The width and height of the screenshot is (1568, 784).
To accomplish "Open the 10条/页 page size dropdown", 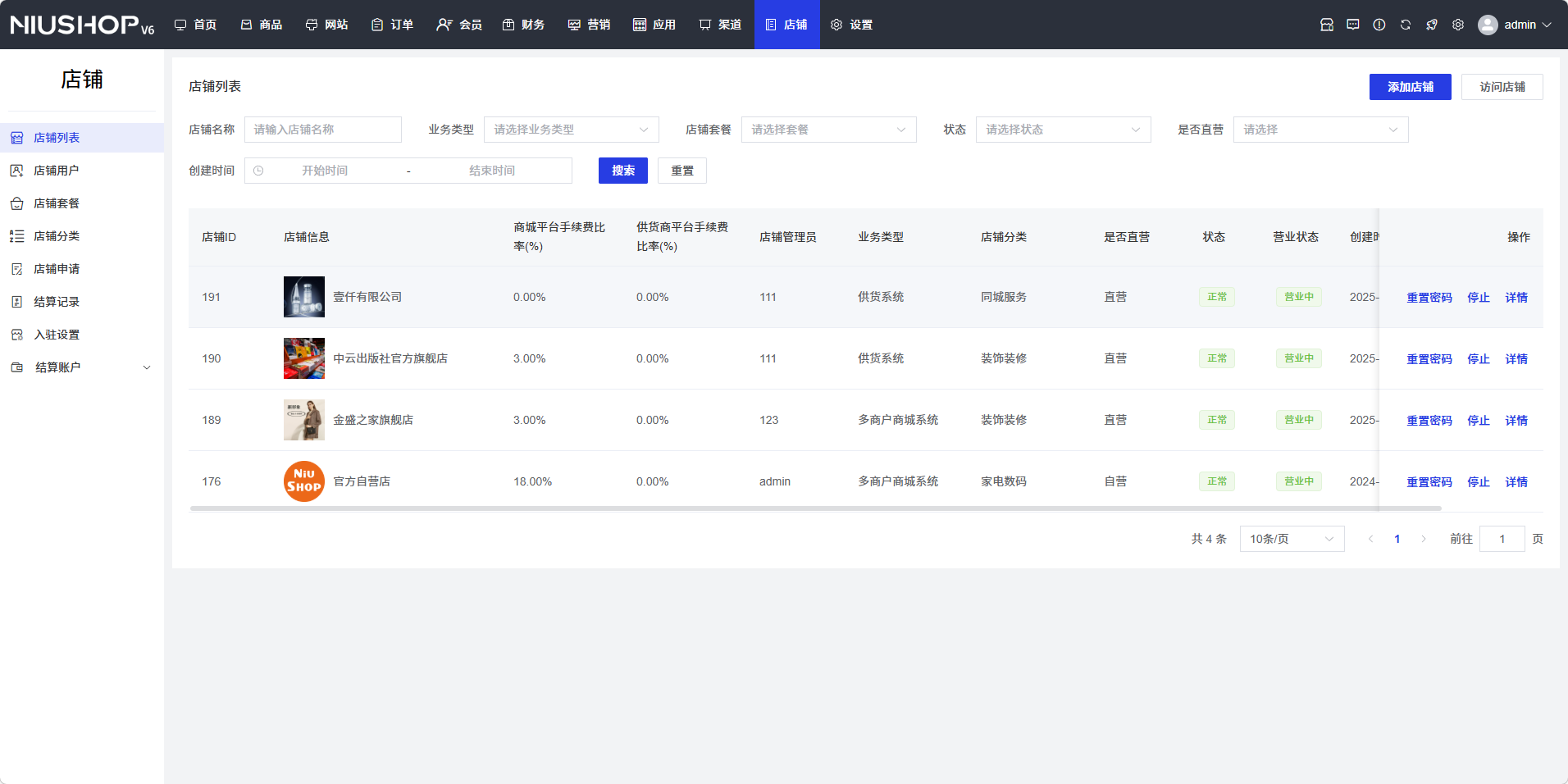I will 1292,539.
